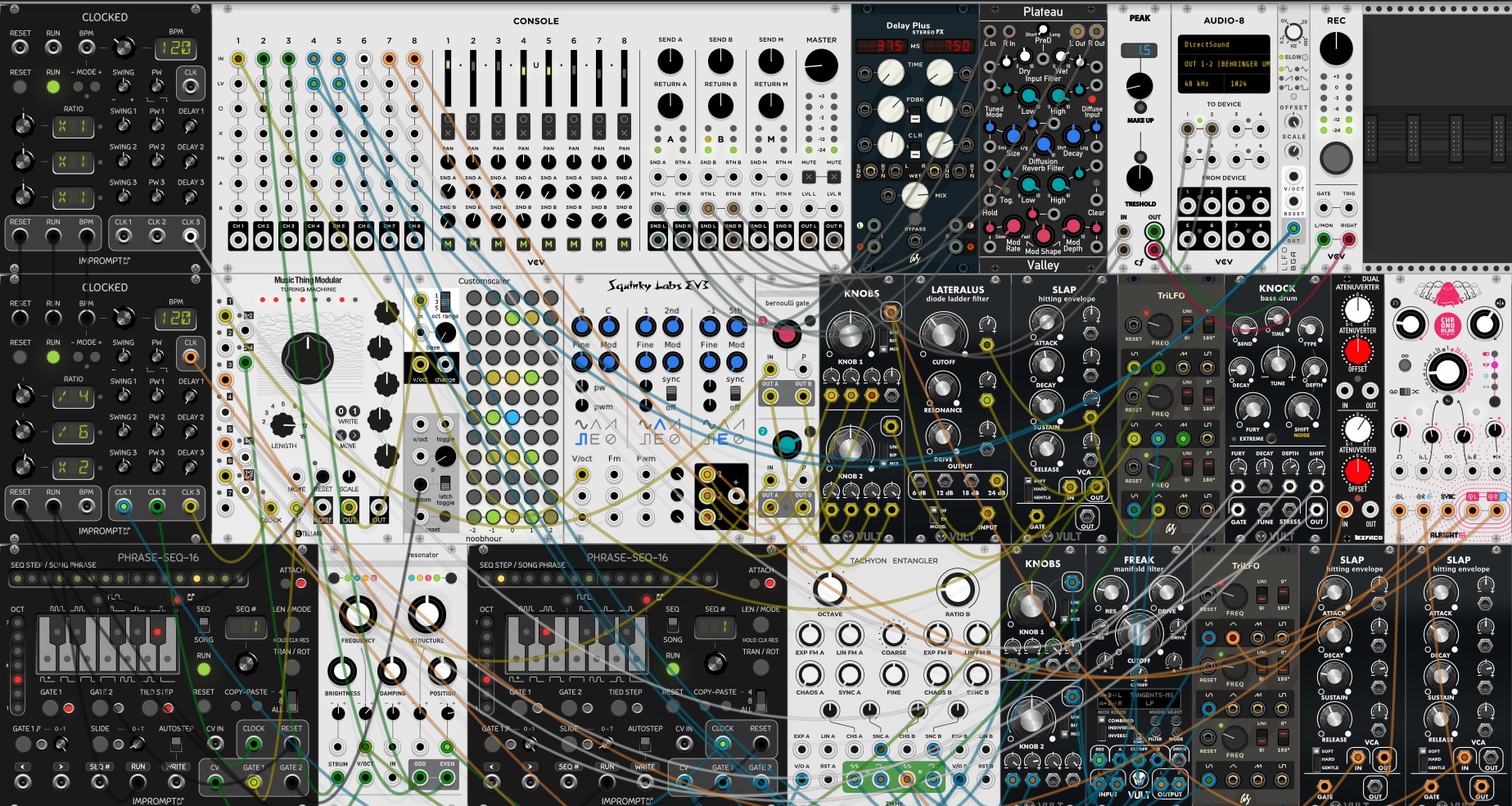Open the OUT 1-2 Behringer device selector
This screenshot has height=806, width=1512.
point(1224,64)
